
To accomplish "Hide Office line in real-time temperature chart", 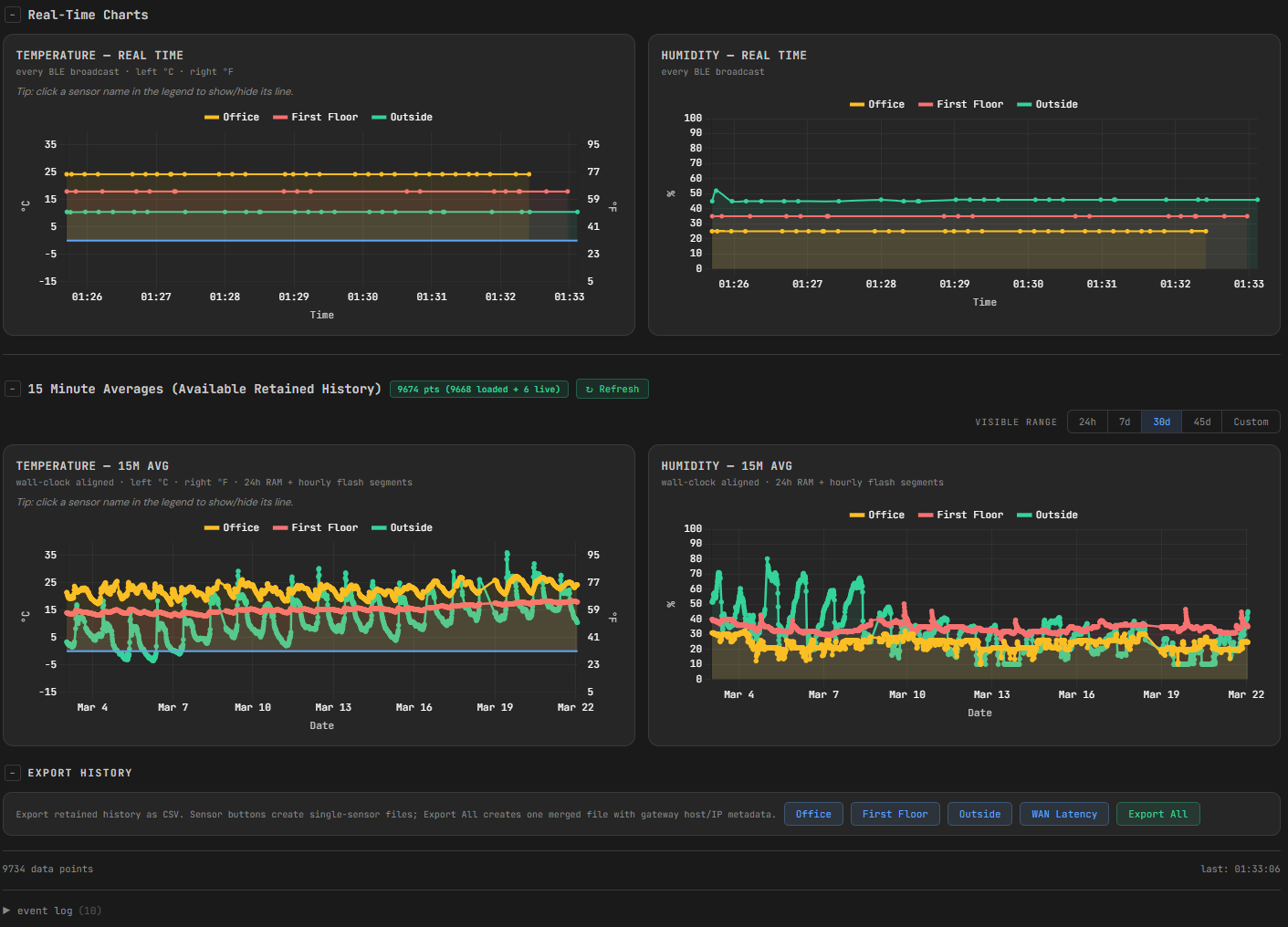I will pyautogui.click(x=240, y=117).
